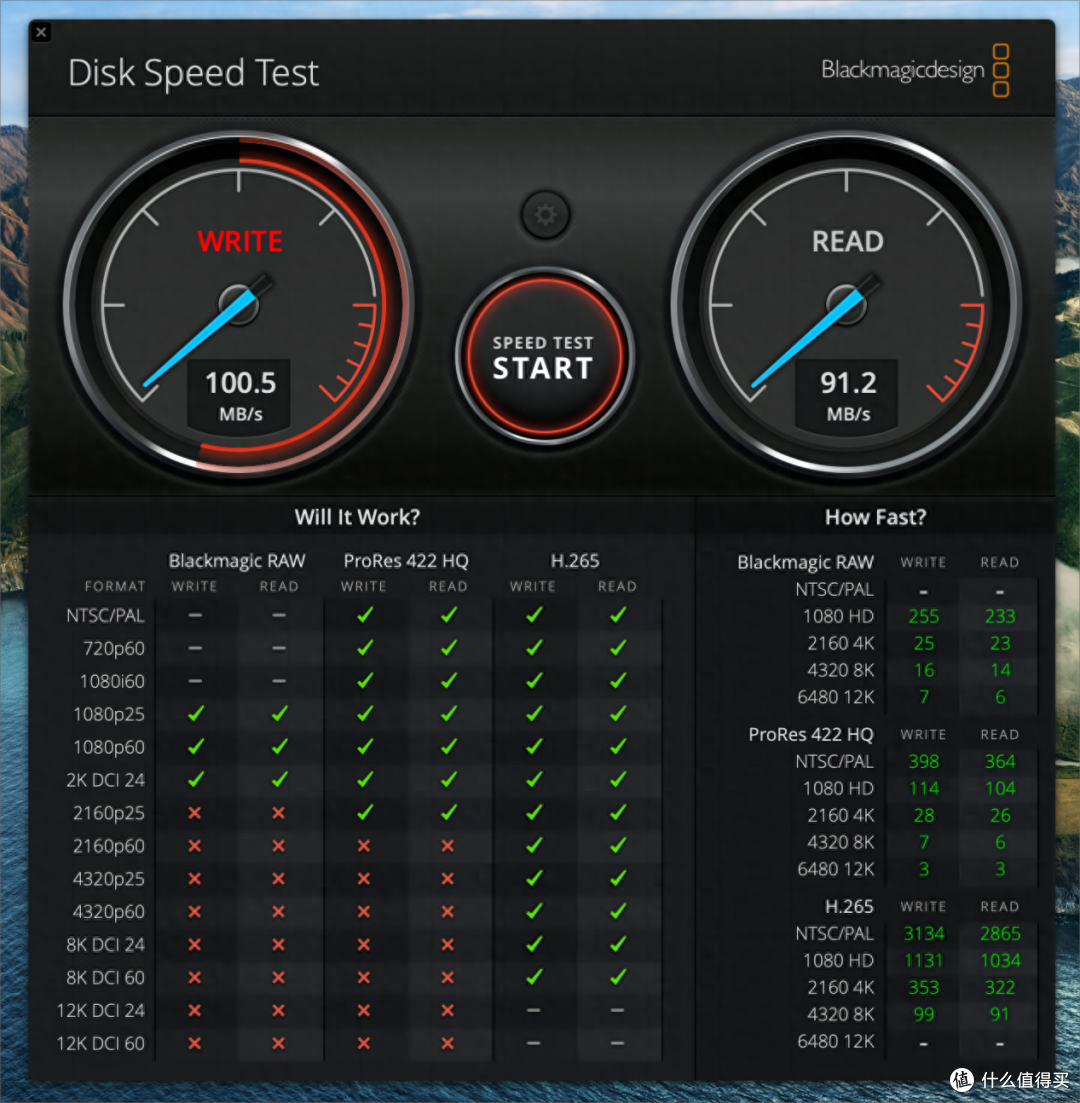Click the 1080i60 format row label

click(x=112, y=681)
